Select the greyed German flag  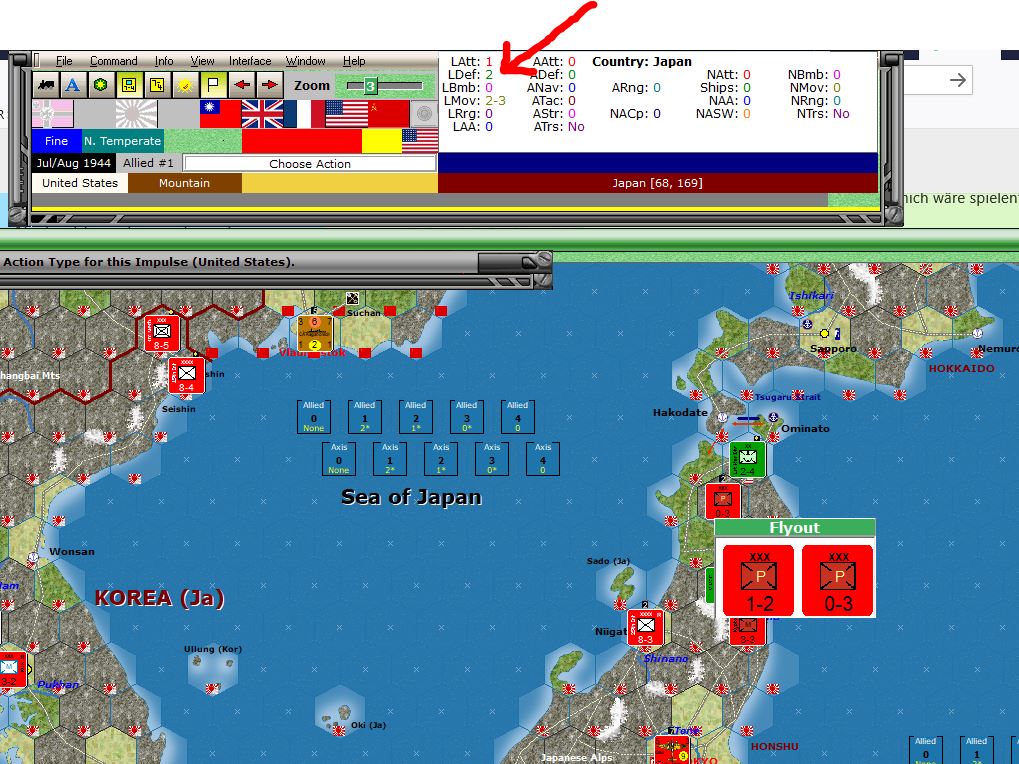pyautogui.click(x=53, y=114)
